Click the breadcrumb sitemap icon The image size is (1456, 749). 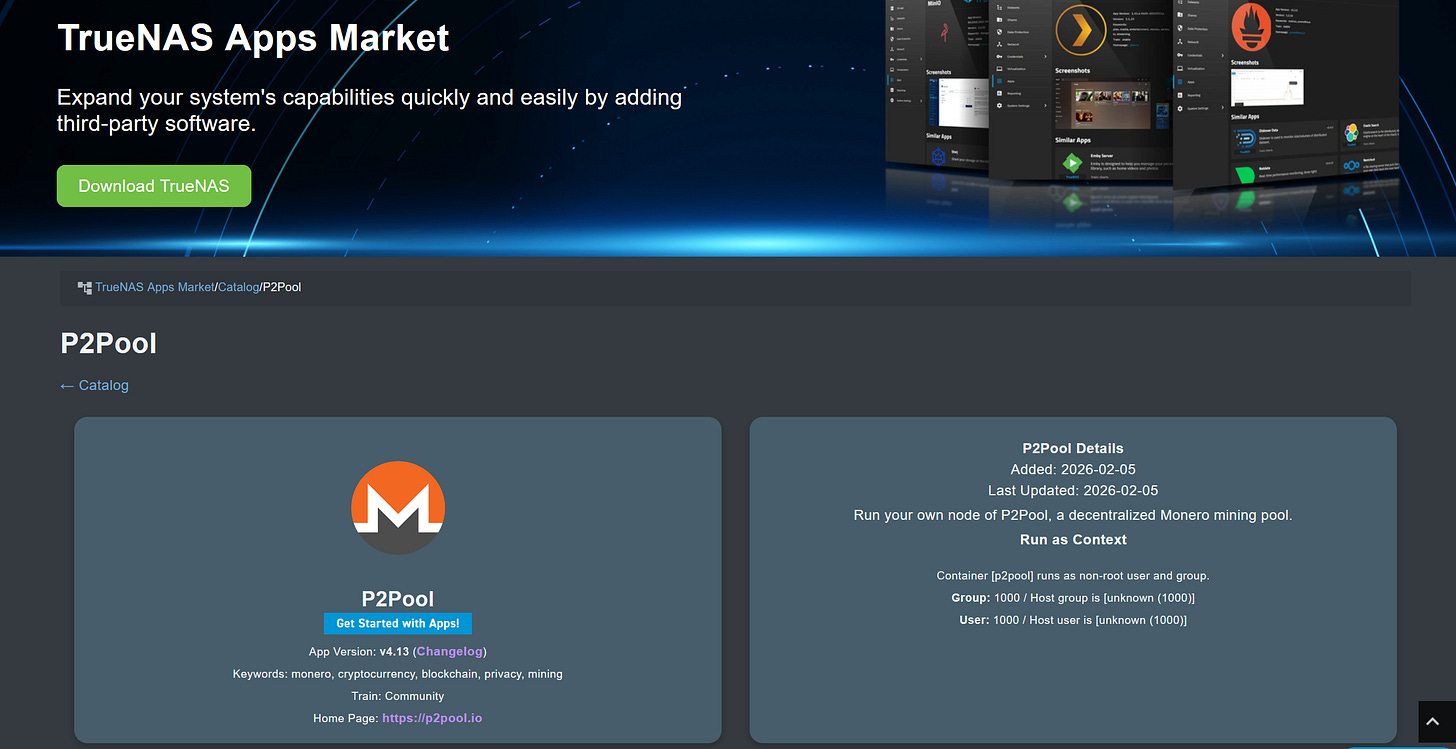tap(85, 287)
